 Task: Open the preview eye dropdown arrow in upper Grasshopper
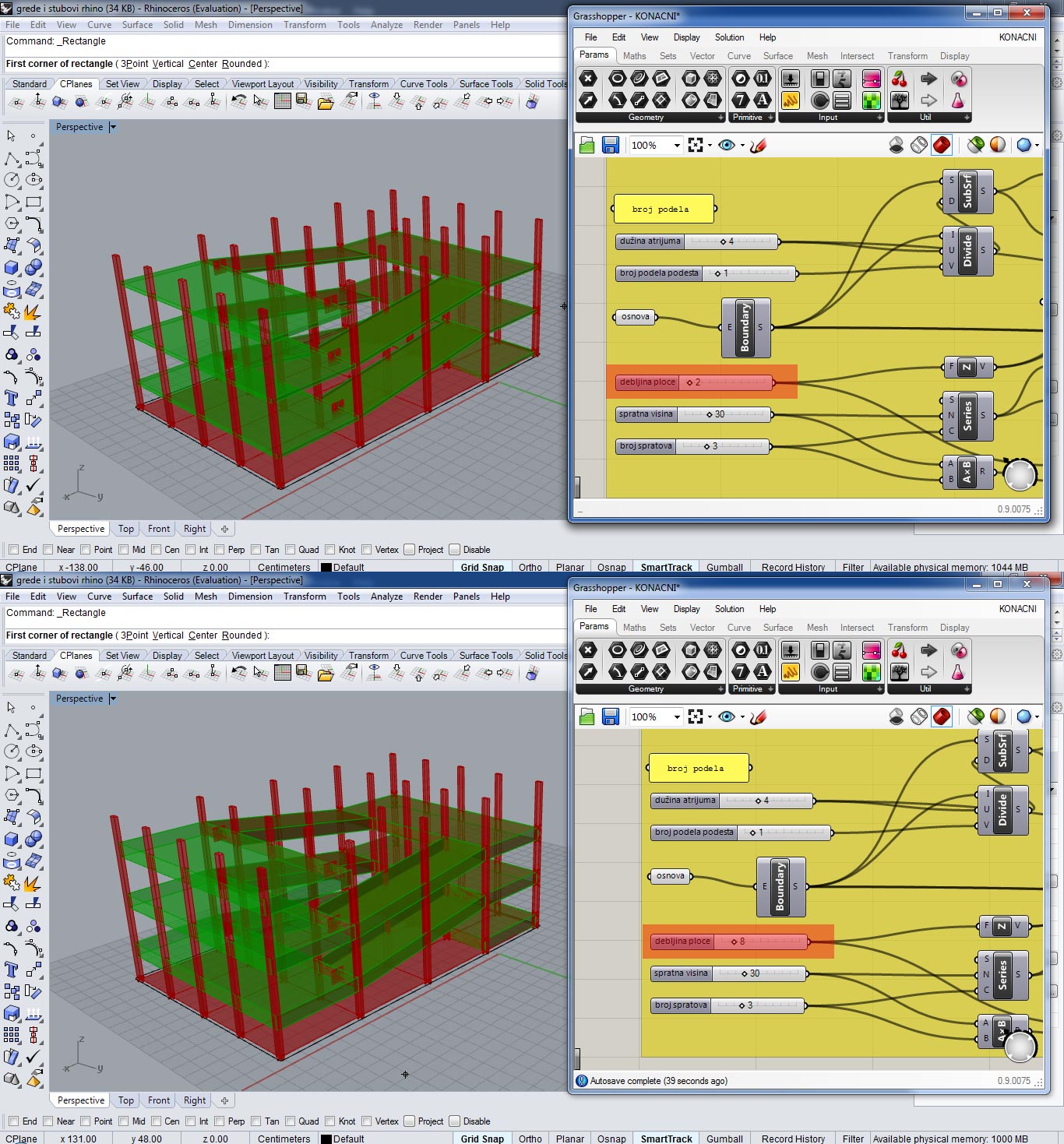tap(742, 146)
